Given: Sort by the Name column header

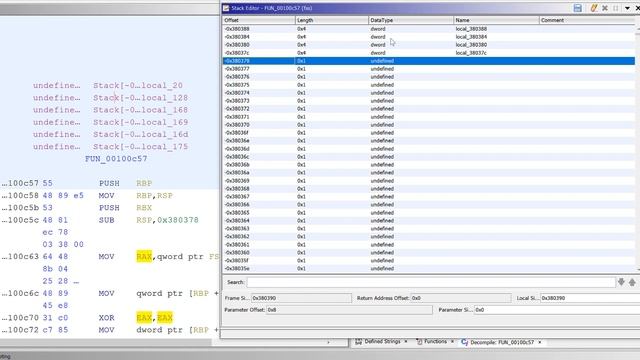Looking at the screenshot, I should pyautogui.click(x=496, y=20).
